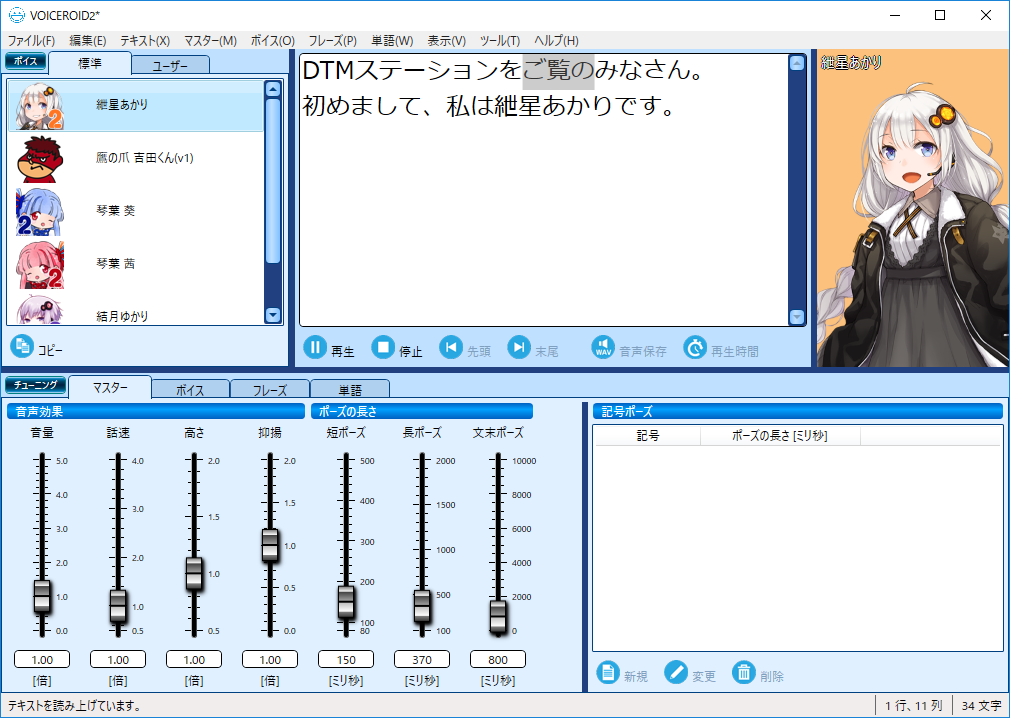Image resolution: width=1010 pixels, height=718 pixels.
Task: Click the 記号 column header
Action: 647,436
